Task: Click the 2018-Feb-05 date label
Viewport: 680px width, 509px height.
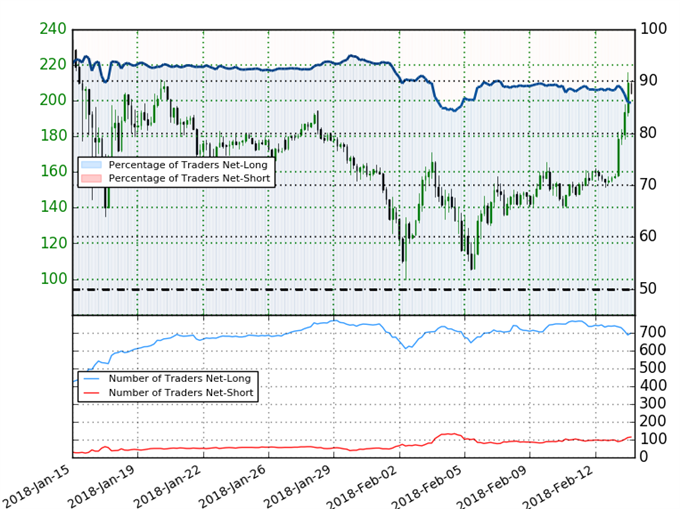Action: pyautogui.click(x=429, y=486)
